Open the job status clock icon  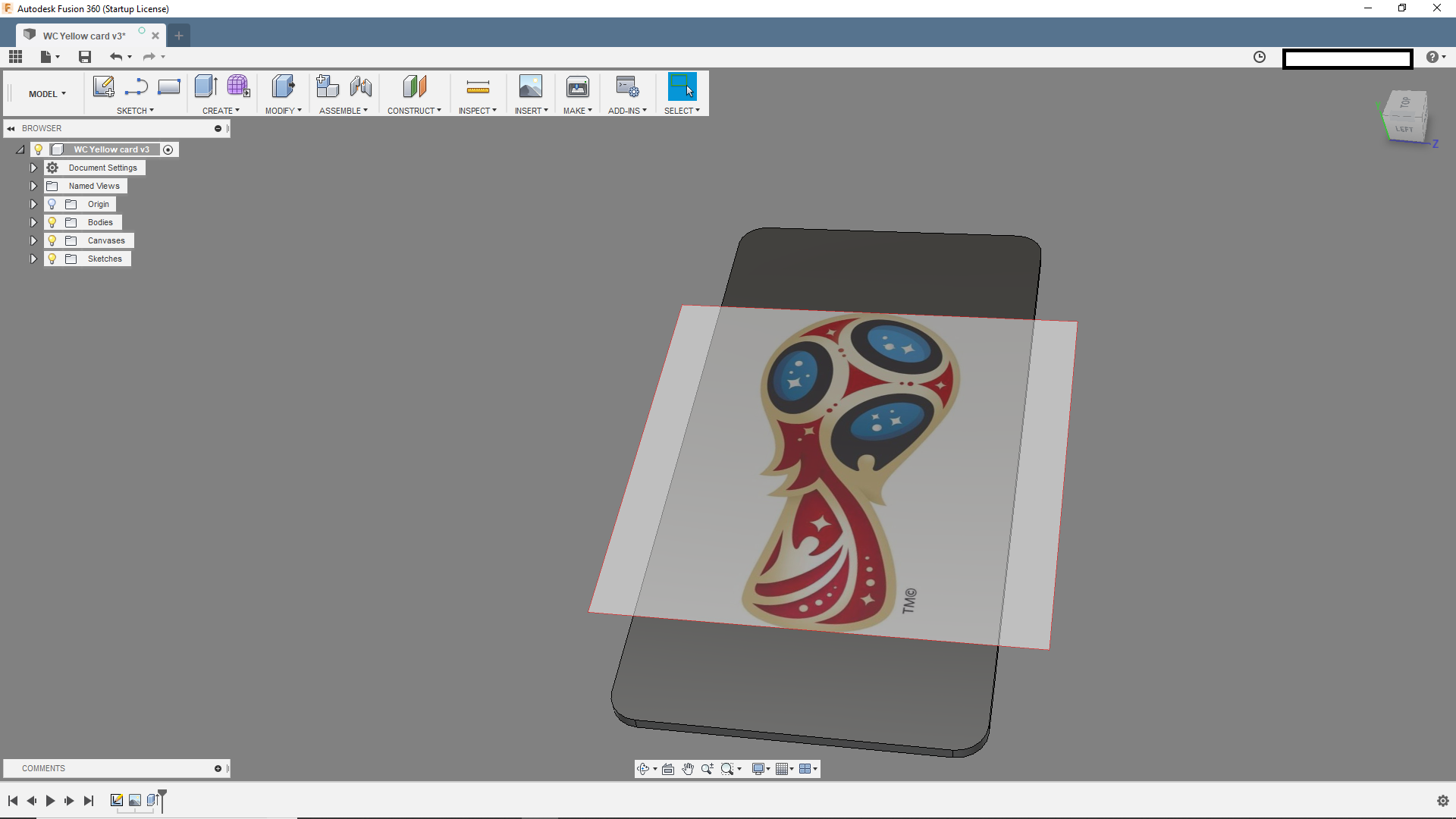(x=1260, y=57)
